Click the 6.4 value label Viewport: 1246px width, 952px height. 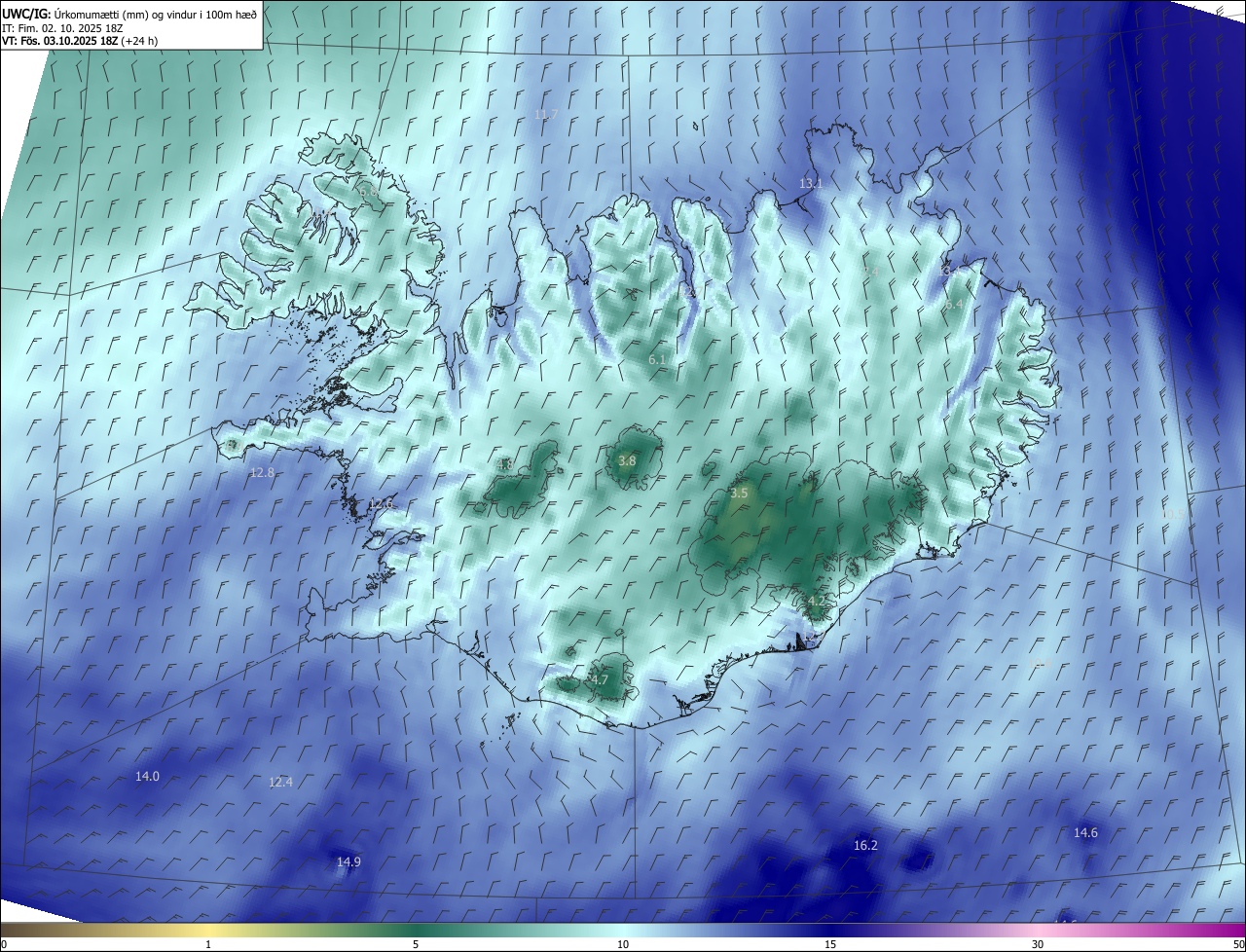pos(955,305)
